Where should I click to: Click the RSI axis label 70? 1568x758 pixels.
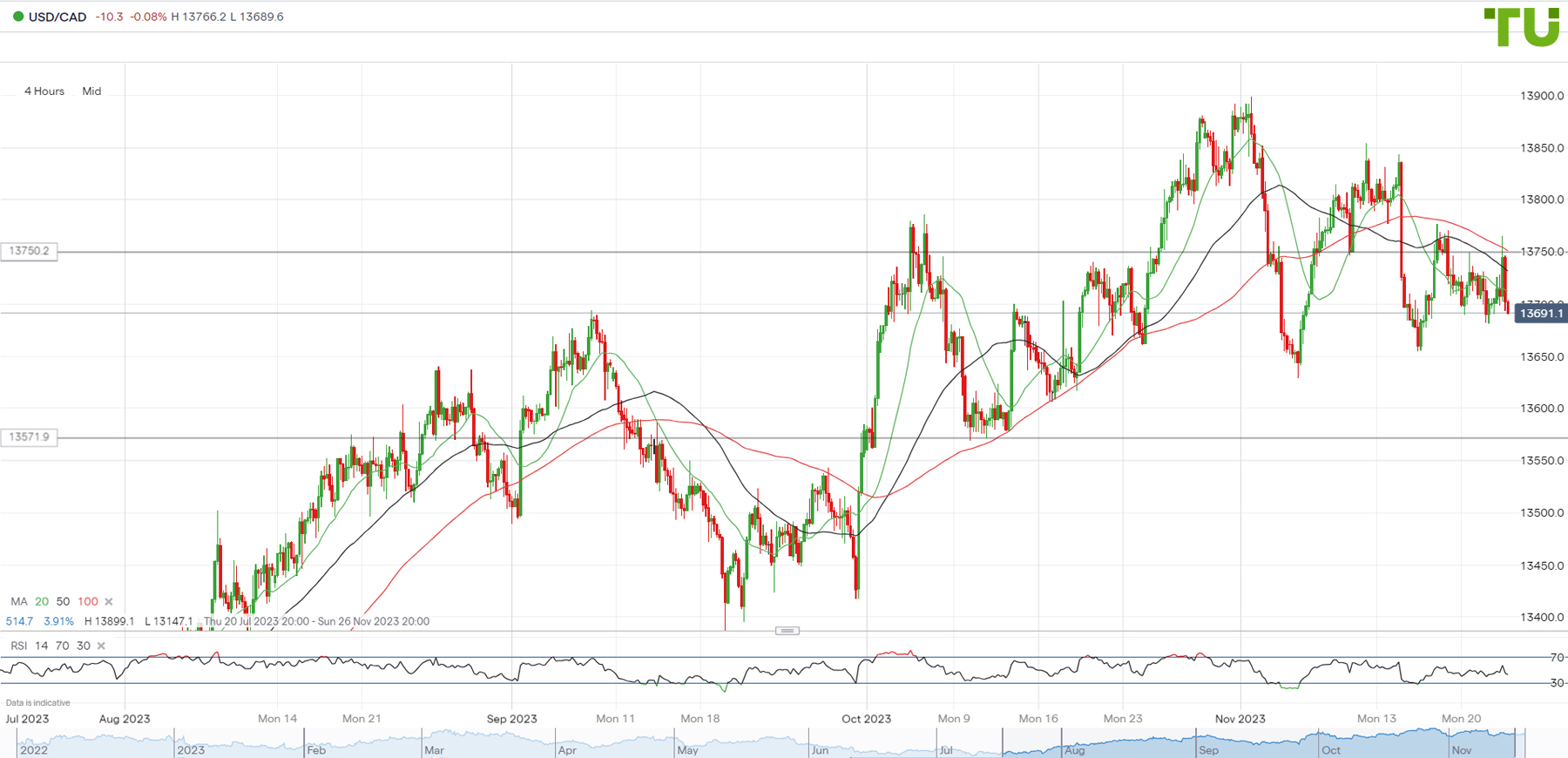pyautogui.click(x=1558, y=658)
